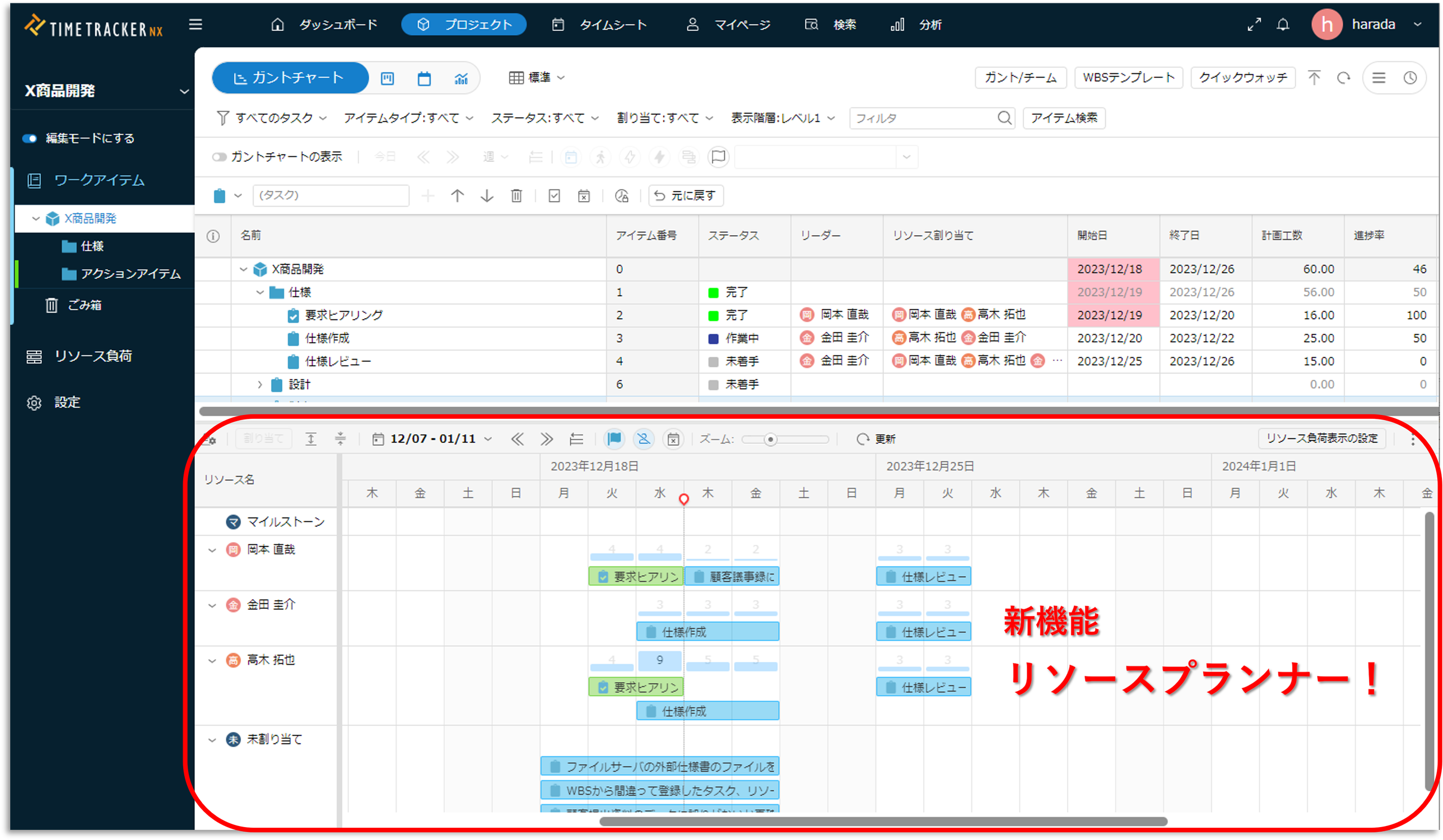1443x840 pixels.
Task: Open the マイページ tab
Action: (x=728, y=25)
